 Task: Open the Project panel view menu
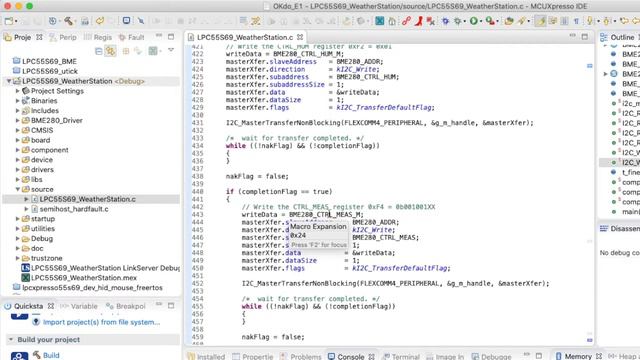(x=171, y=50)
